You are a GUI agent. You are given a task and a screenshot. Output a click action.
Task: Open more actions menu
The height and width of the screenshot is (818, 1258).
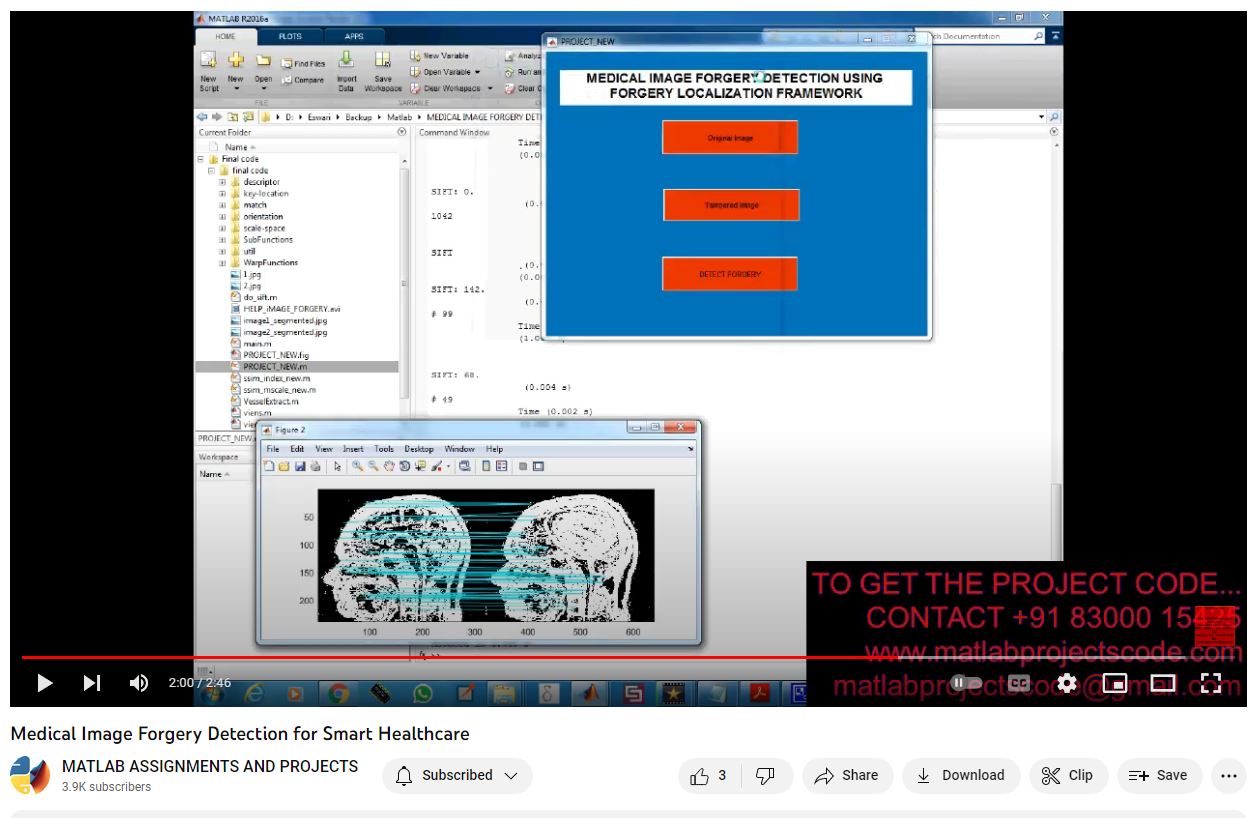pyautogui.click(x=1229, y=775)
